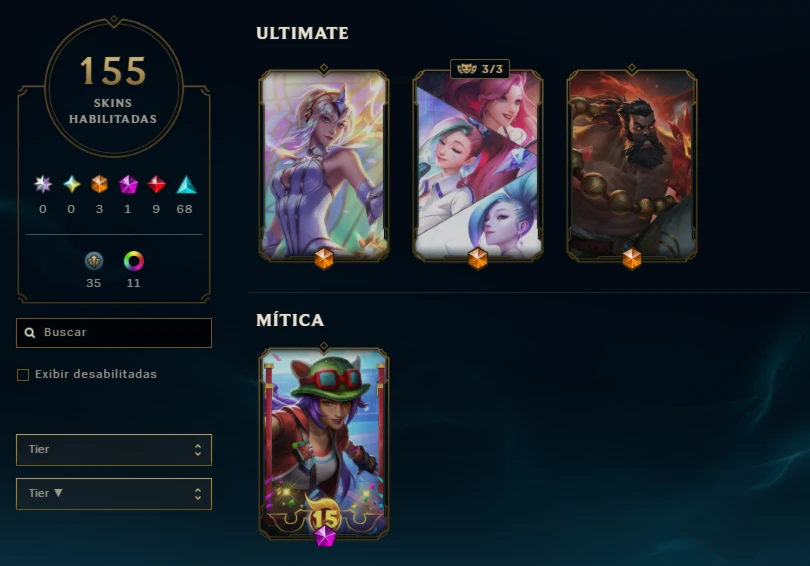Open the Elementalist Lux skin card
The image size is (810, 566).
(324, 165)
